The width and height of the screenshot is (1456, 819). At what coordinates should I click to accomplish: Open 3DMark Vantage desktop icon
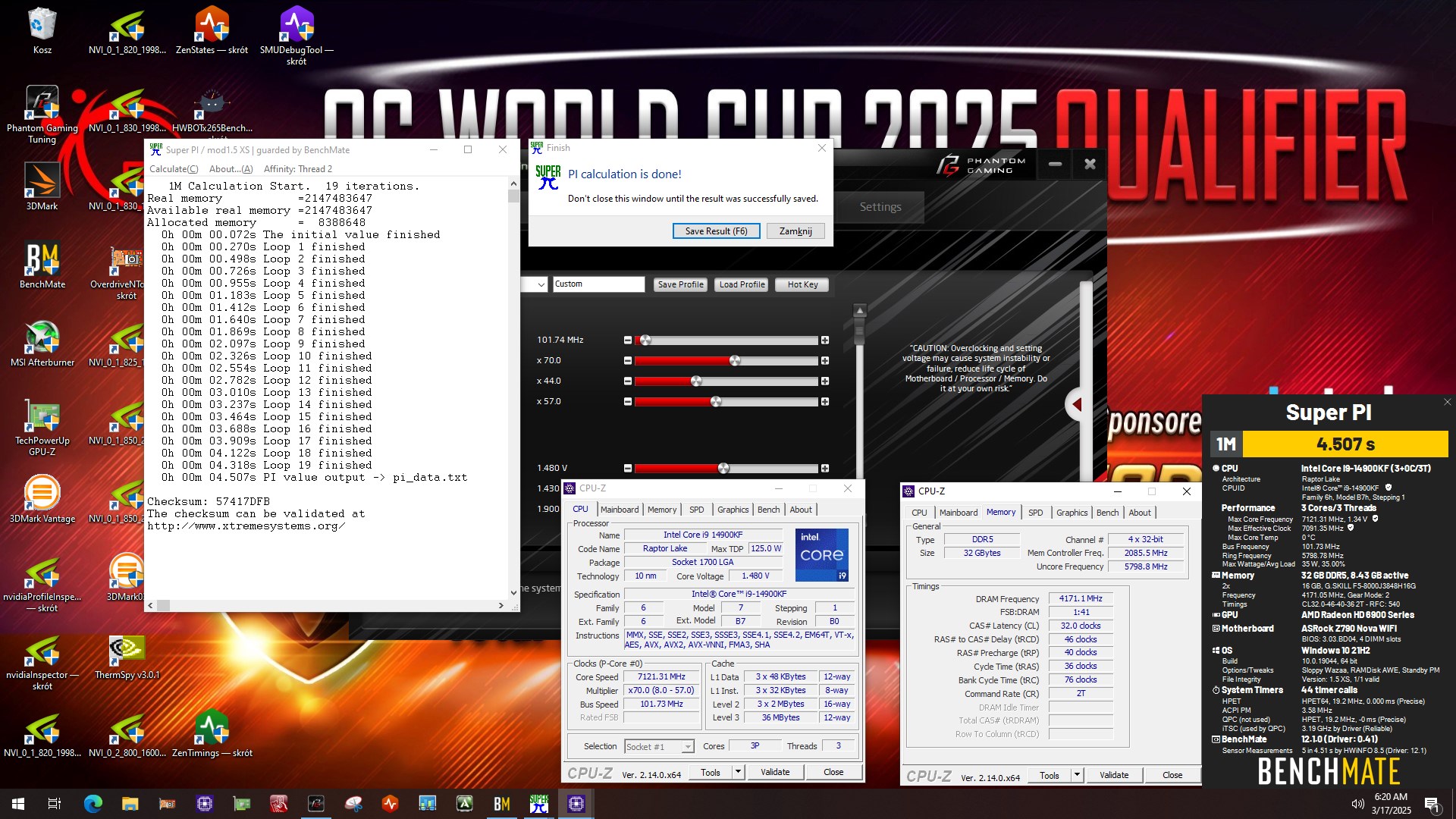pyautogui.click(x=42, y=499)
